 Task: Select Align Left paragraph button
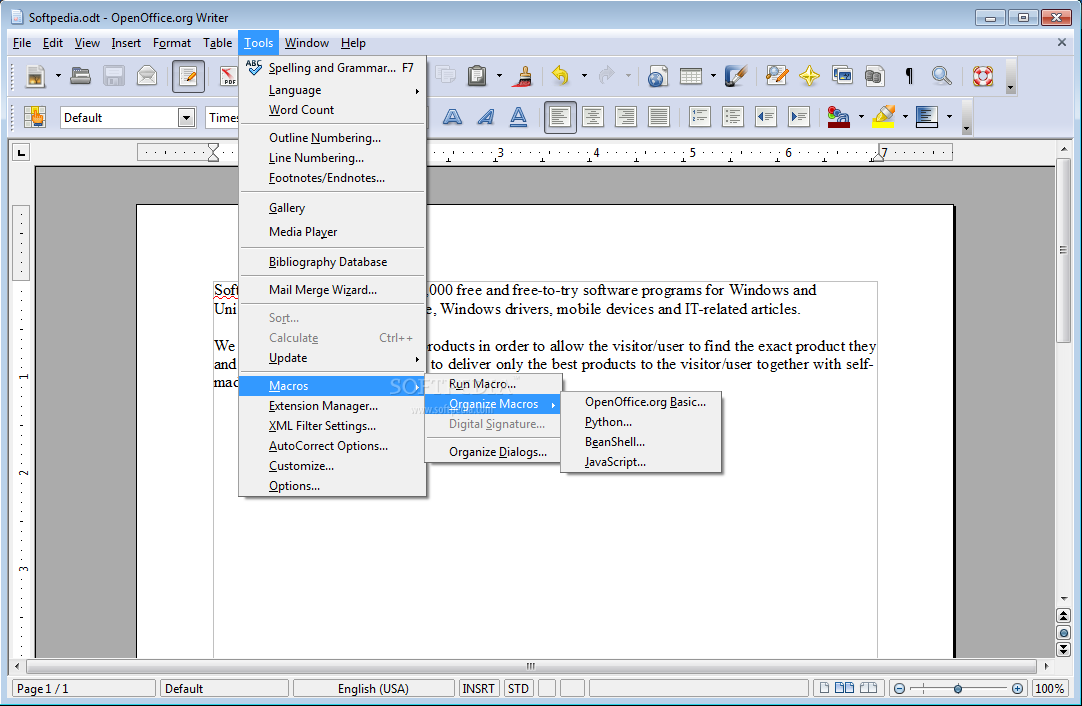tap(560, 117)
